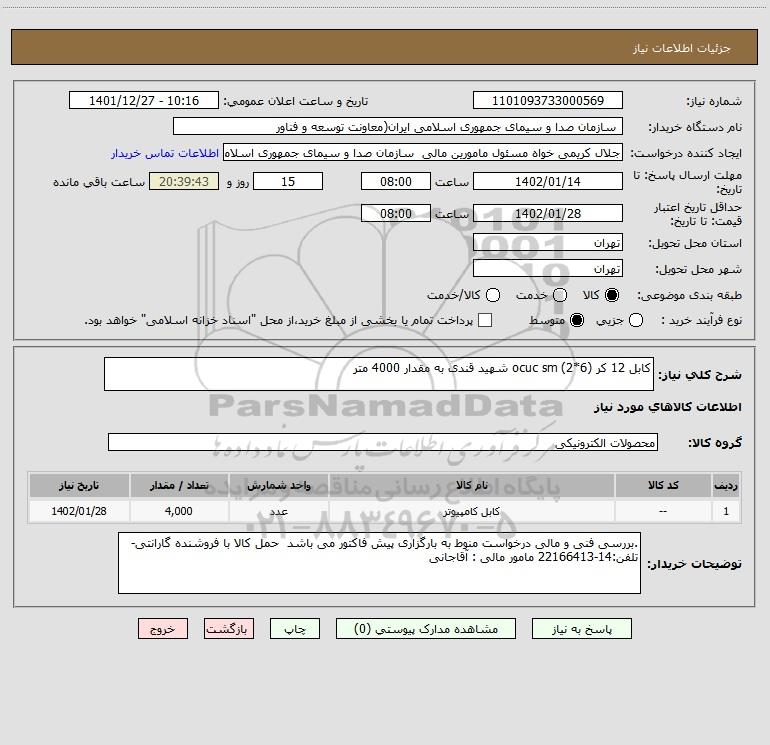770x745 pixels.
Task: Click the نام کالا column header
Action: pos(471,485)
